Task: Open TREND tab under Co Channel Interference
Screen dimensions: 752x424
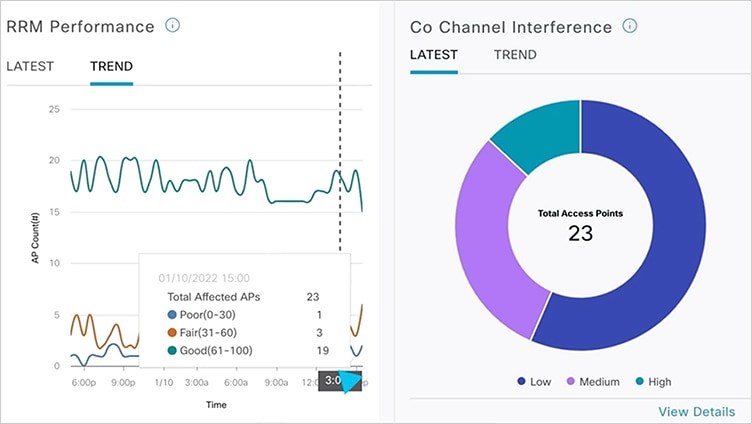Action: click(515, 55)
